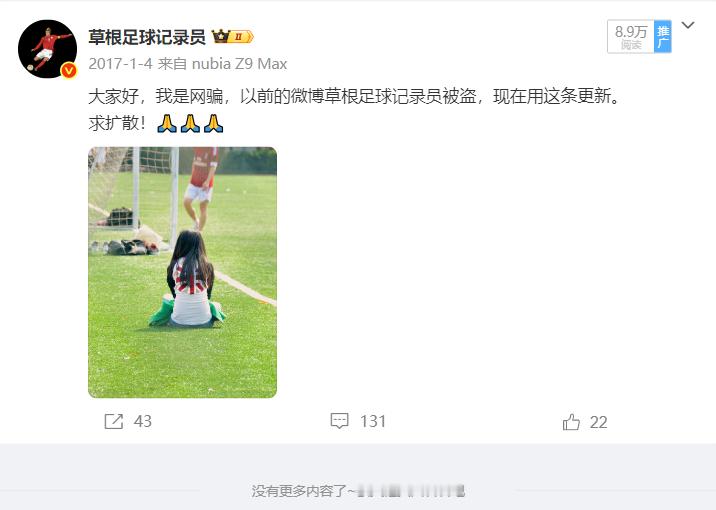716x510 pixels.
Task: Click the comment bubble icon
Action: 339,421
